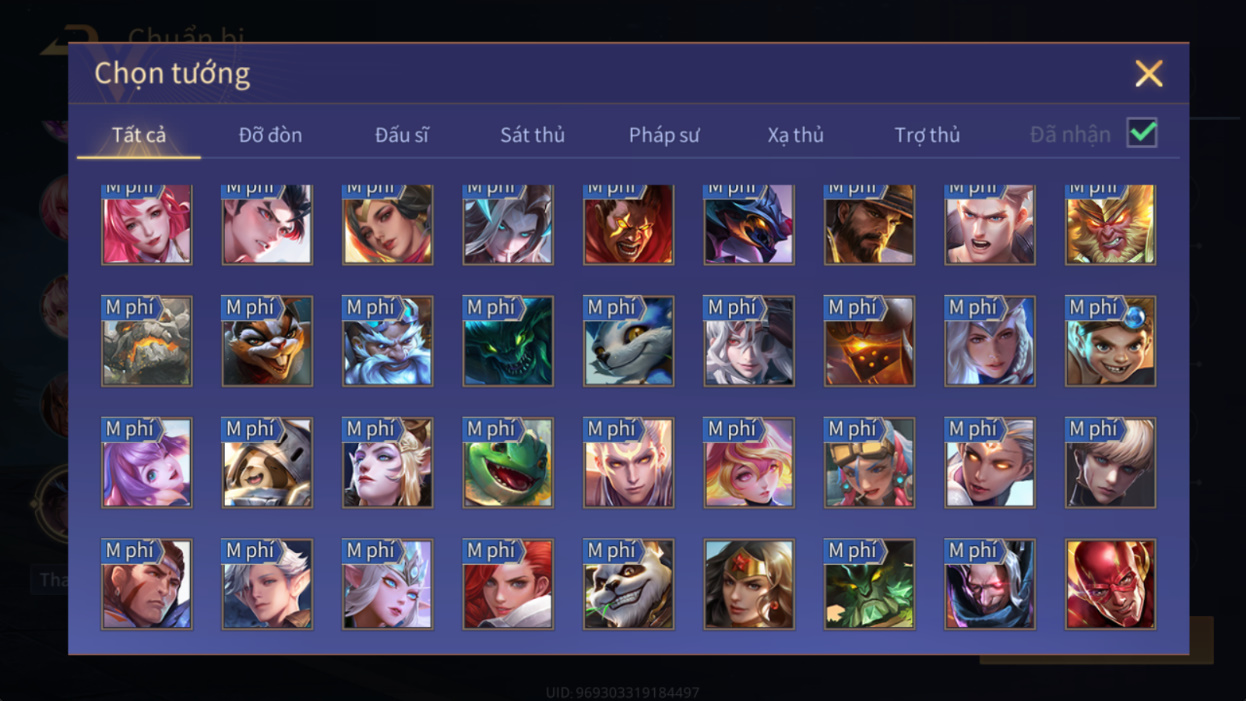The width and height of the screenshot is (1246, 701).
Task: Select the Wonder Woman hero portrait
Action: click(x=749, y=584)
